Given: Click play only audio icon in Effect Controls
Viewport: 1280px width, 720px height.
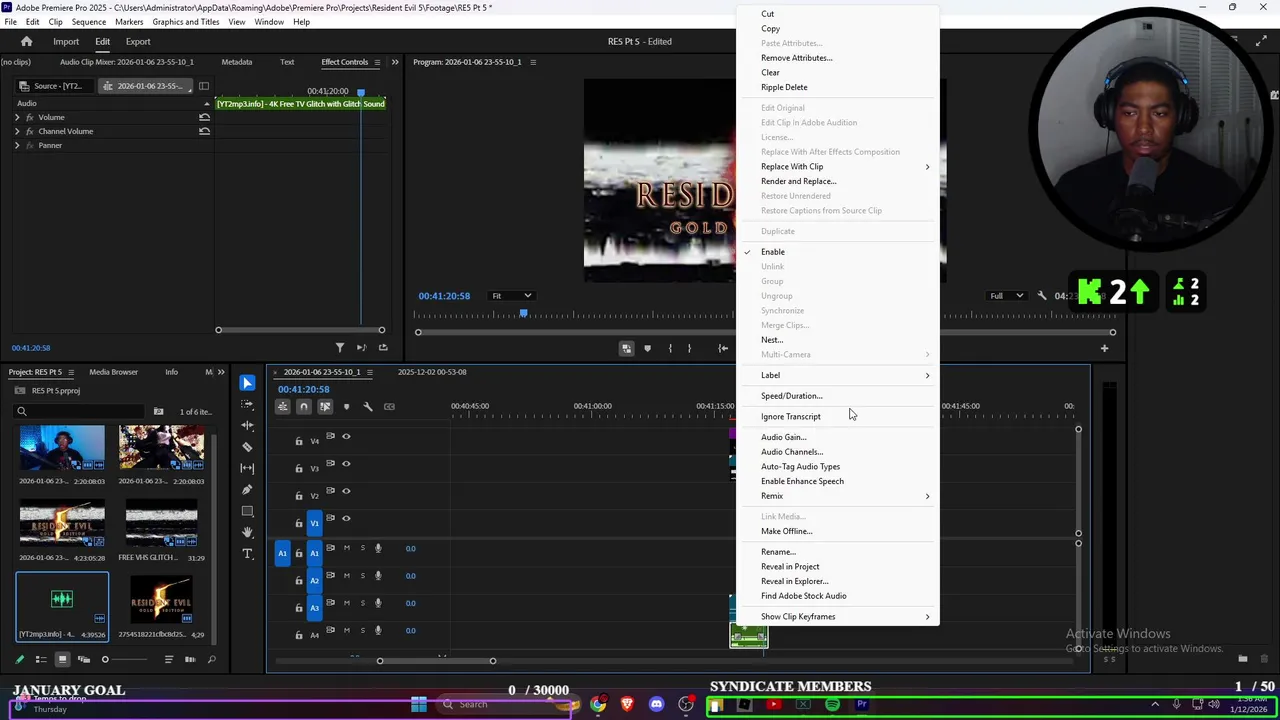Looking at the screenshot, I should [361, 347].
